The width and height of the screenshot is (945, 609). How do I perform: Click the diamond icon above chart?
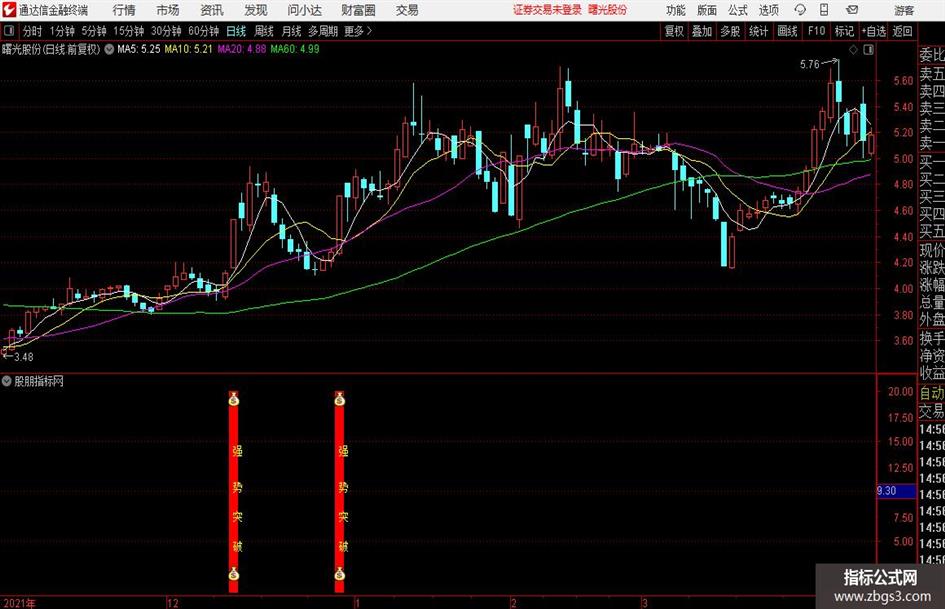pos(853,50)
